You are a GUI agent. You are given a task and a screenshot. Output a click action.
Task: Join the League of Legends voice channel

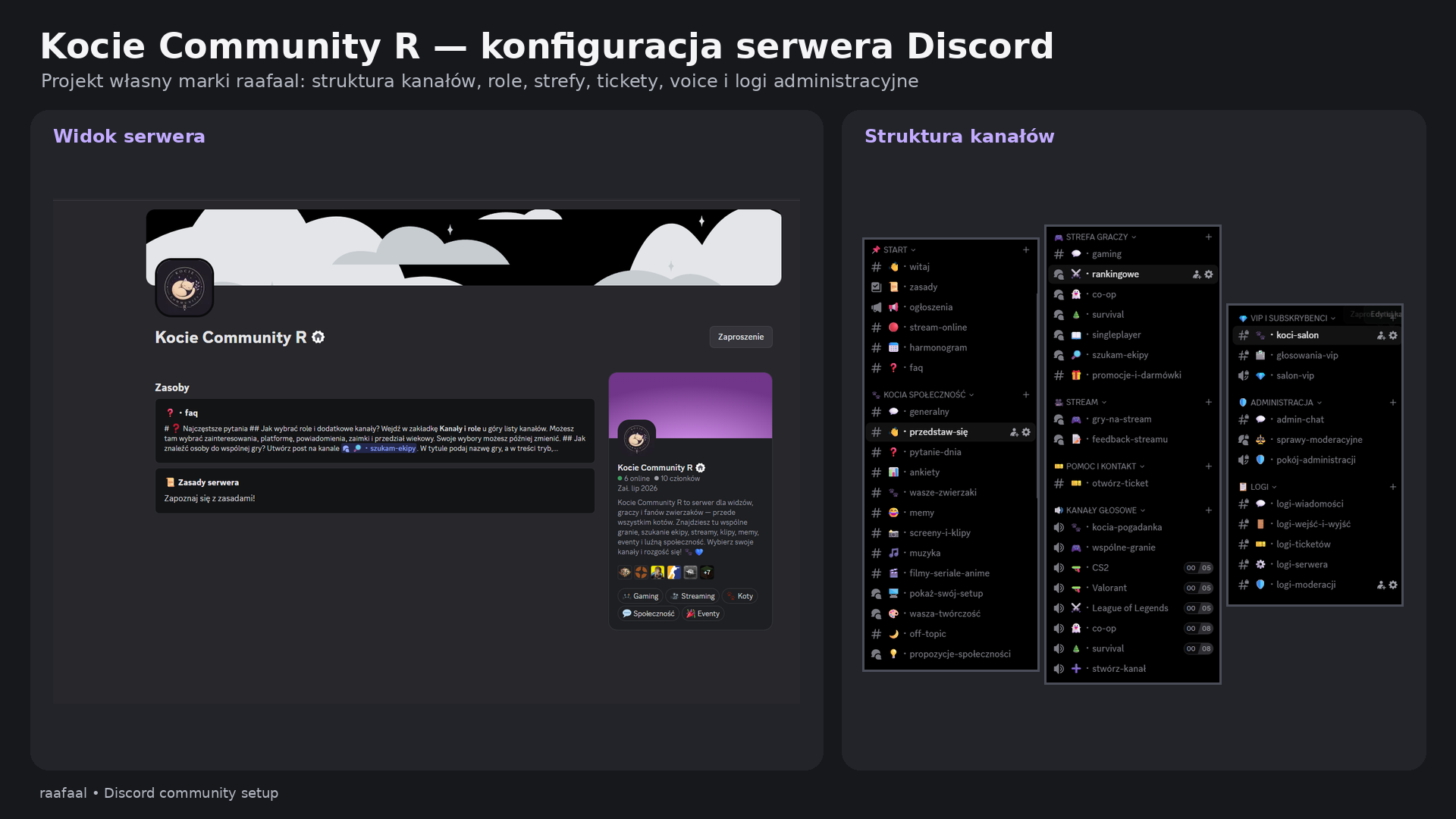pyautogui.click(x=1133, y=608)
